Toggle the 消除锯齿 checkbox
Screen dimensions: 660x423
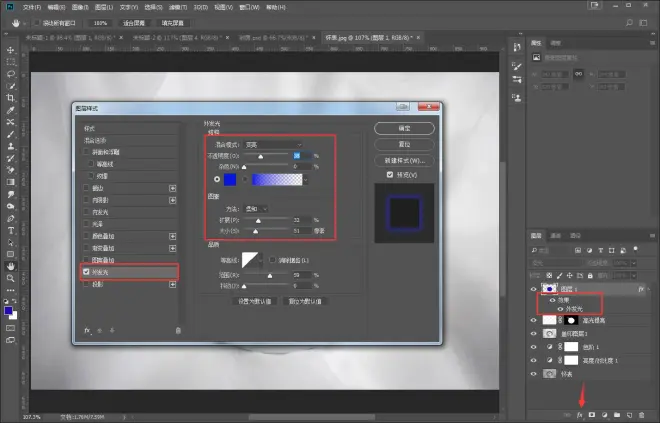[x=272, y=260]
